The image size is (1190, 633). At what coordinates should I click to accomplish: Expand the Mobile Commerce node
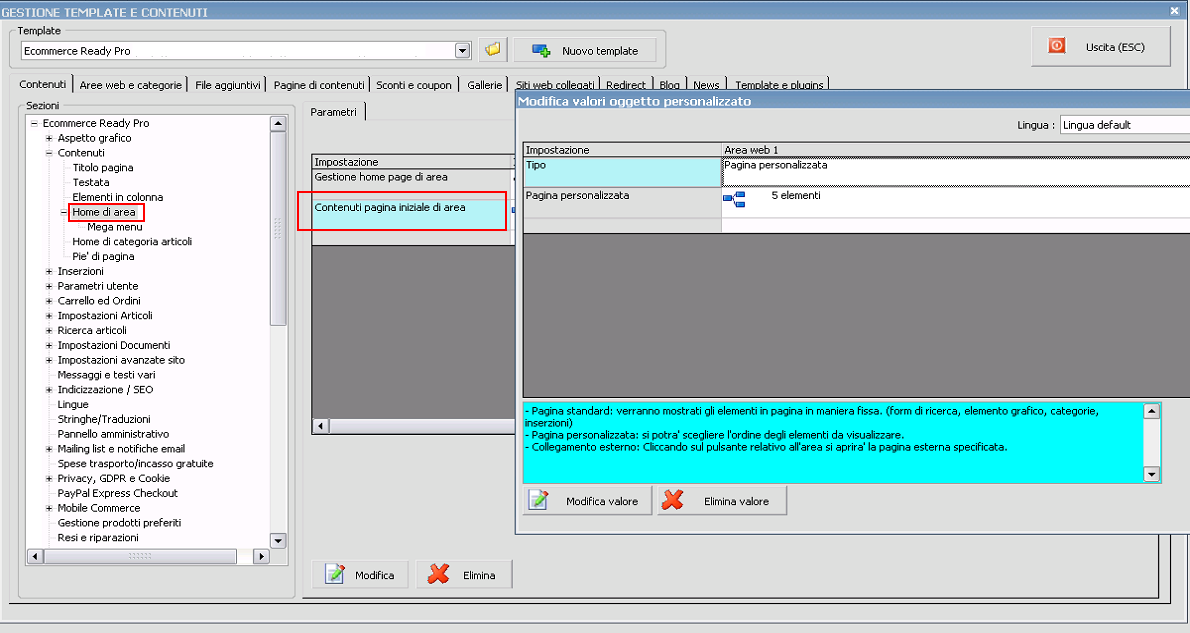(49, 508)
